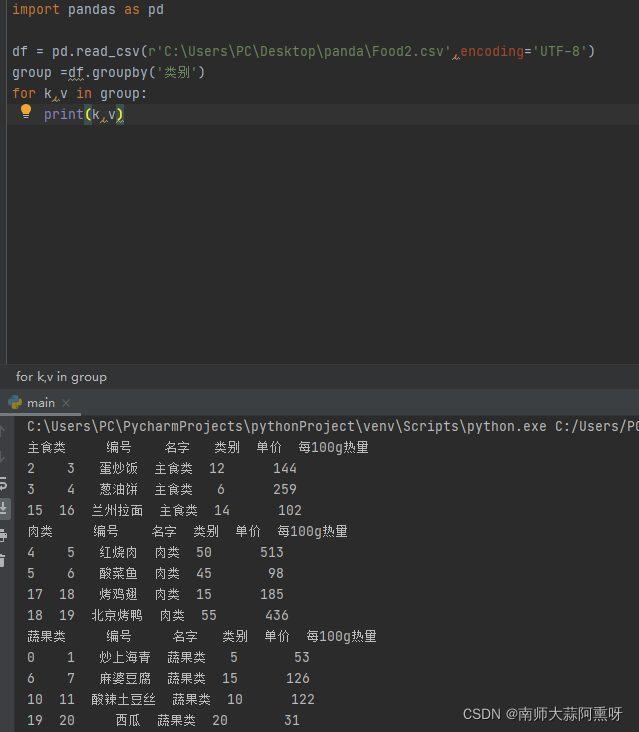Image resolution: width=639 pixels, height=732 pixels.
Task: Click the value 144 in the 蛋炒饭 row
Action: pos(285,468)
